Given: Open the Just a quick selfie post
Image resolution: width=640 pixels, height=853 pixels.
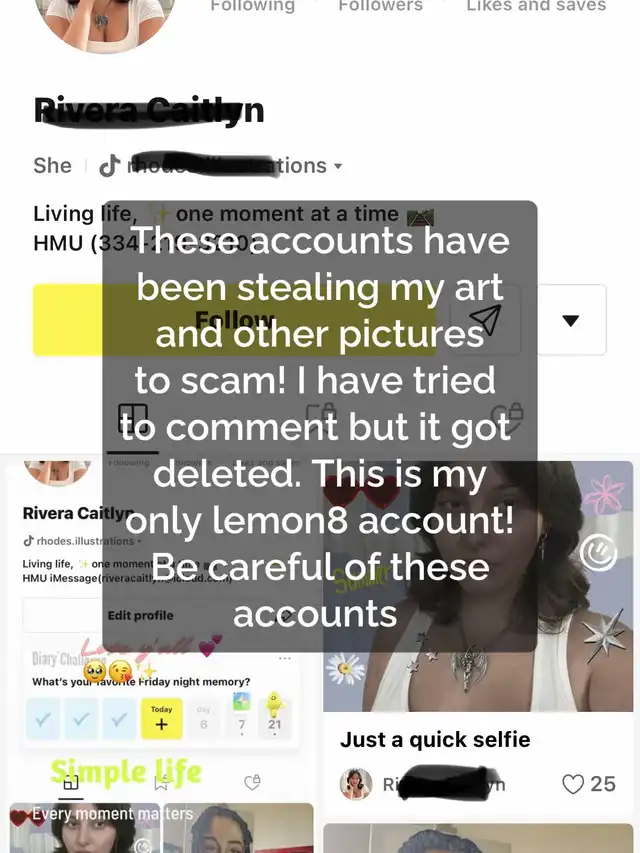Looking at the screenshot, I should (435, 739).
